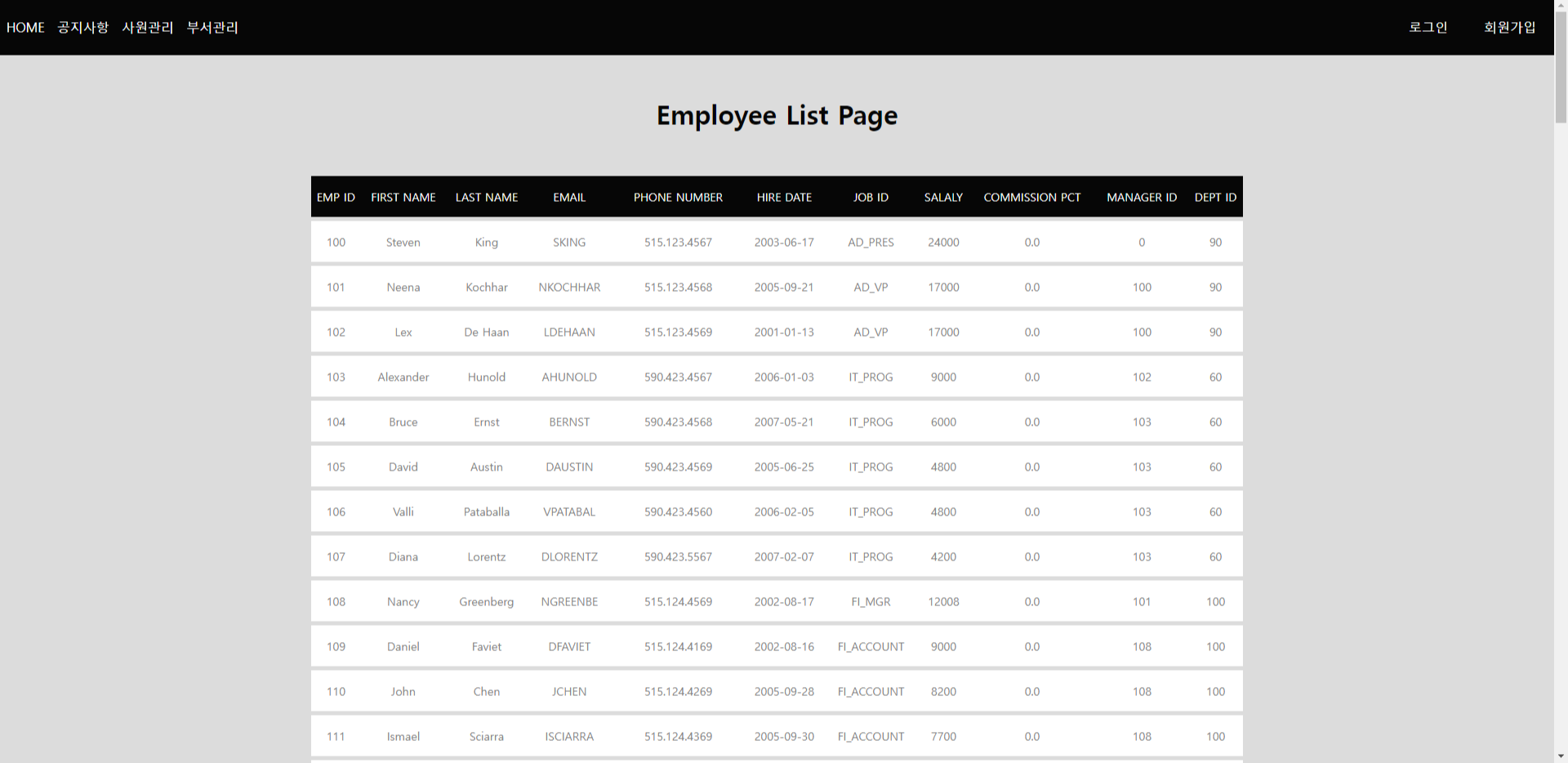Click the 회원가입 link
The width and height of the screenshot is (1568, 763).
(1509, 27)
